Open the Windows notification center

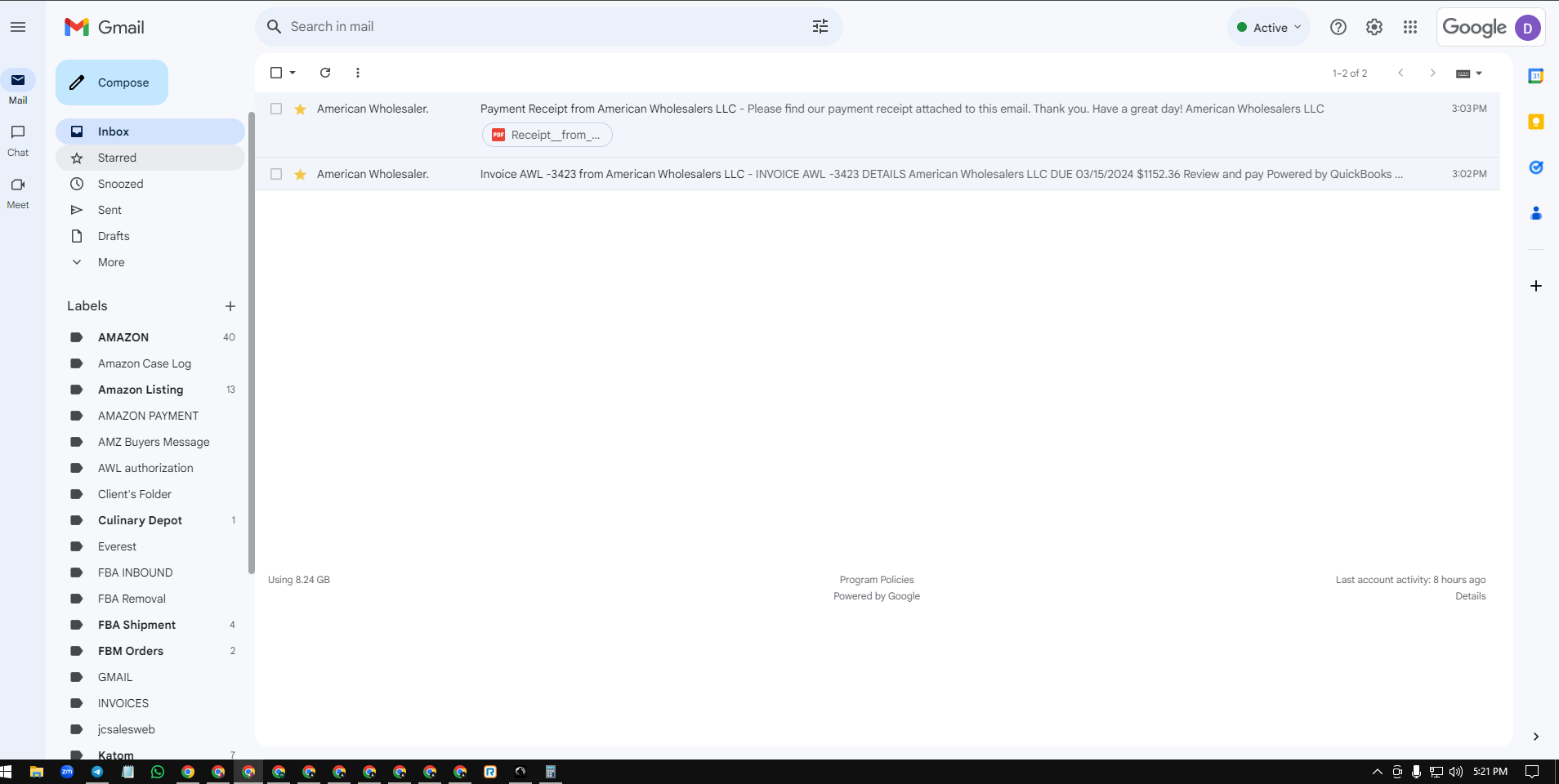1533,772
